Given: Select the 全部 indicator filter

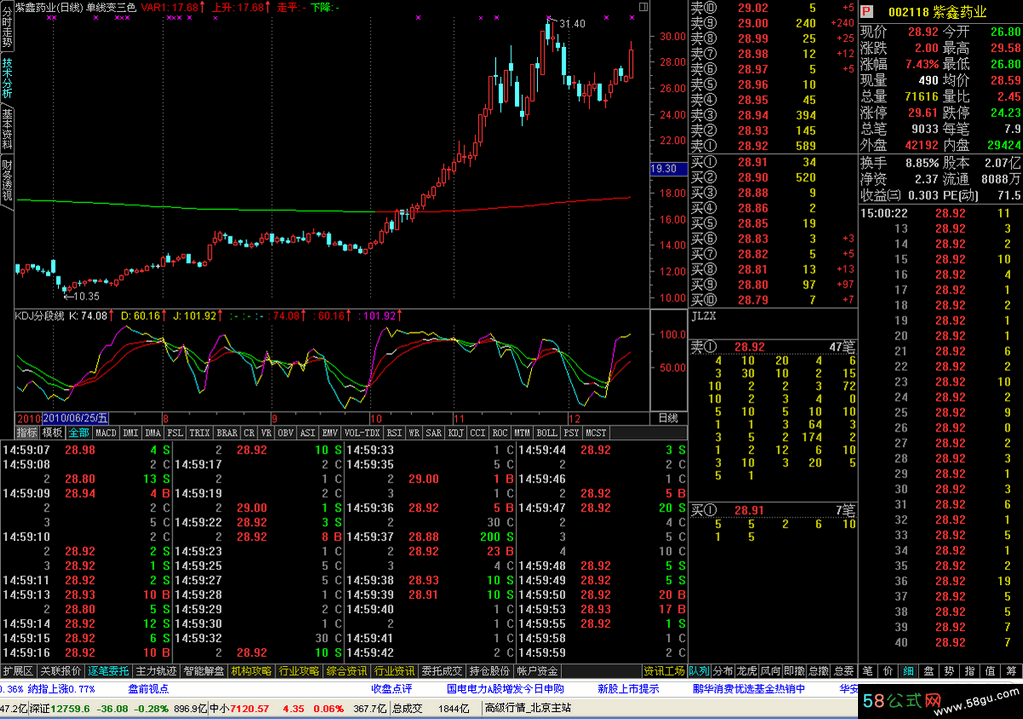Looking at the screenshot, I should tap(78, 433).
